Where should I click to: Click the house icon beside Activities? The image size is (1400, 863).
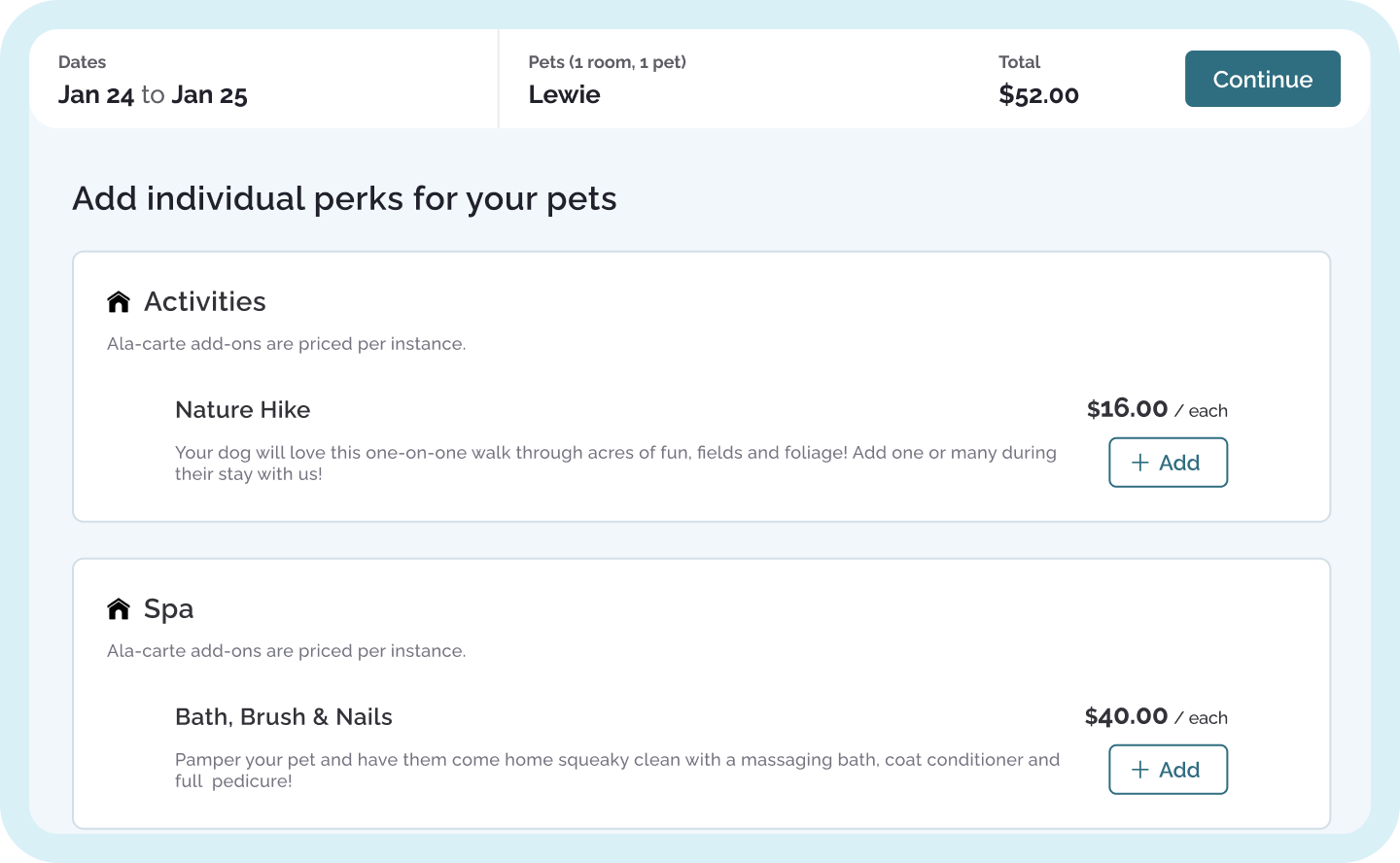pos(119,302)
